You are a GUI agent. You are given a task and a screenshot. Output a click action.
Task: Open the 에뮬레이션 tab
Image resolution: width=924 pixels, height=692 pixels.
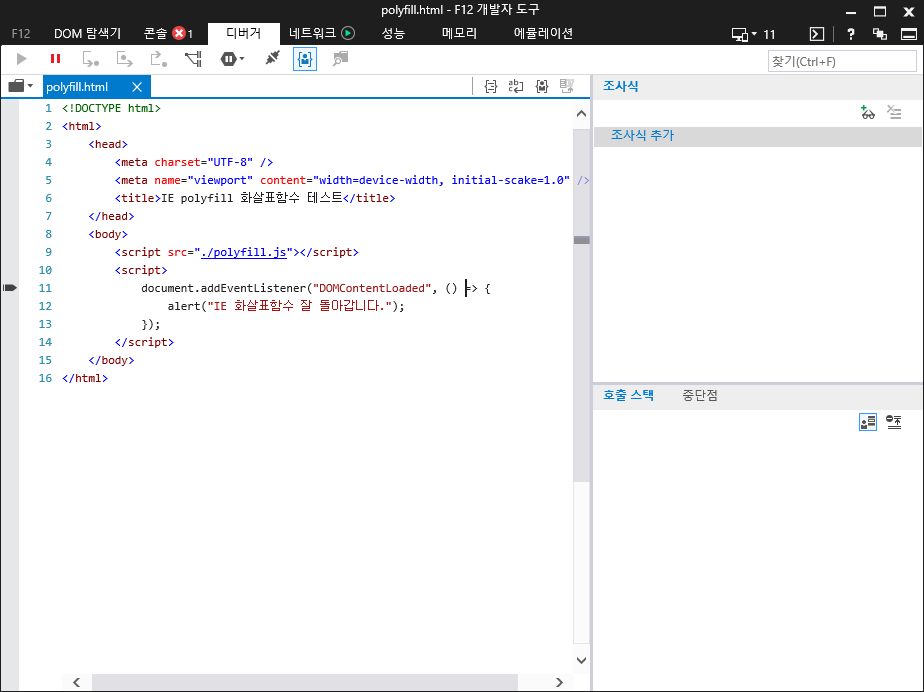click(x=543, y=34)
